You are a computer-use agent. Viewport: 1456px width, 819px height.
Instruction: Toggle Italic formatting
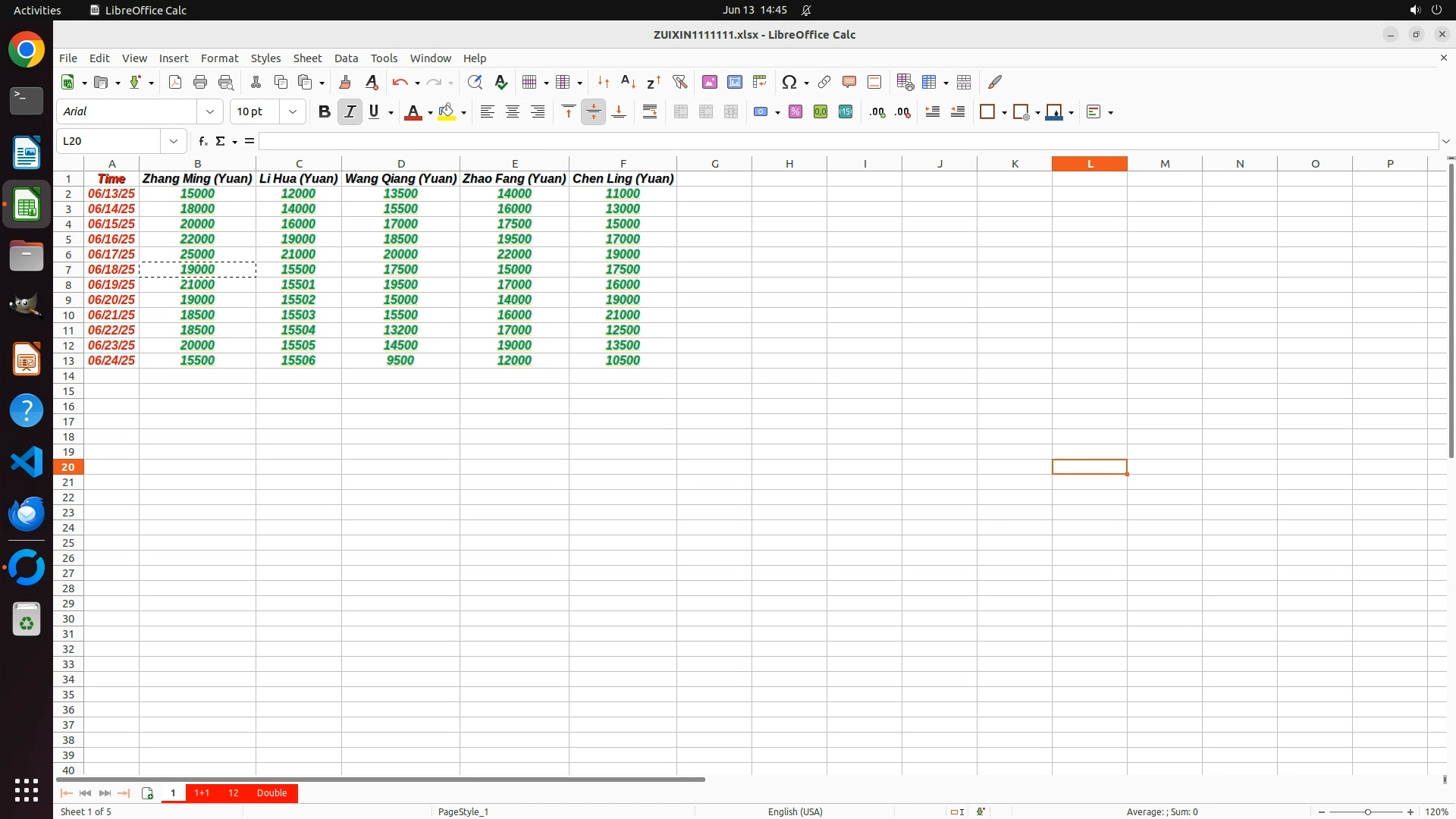350,111
